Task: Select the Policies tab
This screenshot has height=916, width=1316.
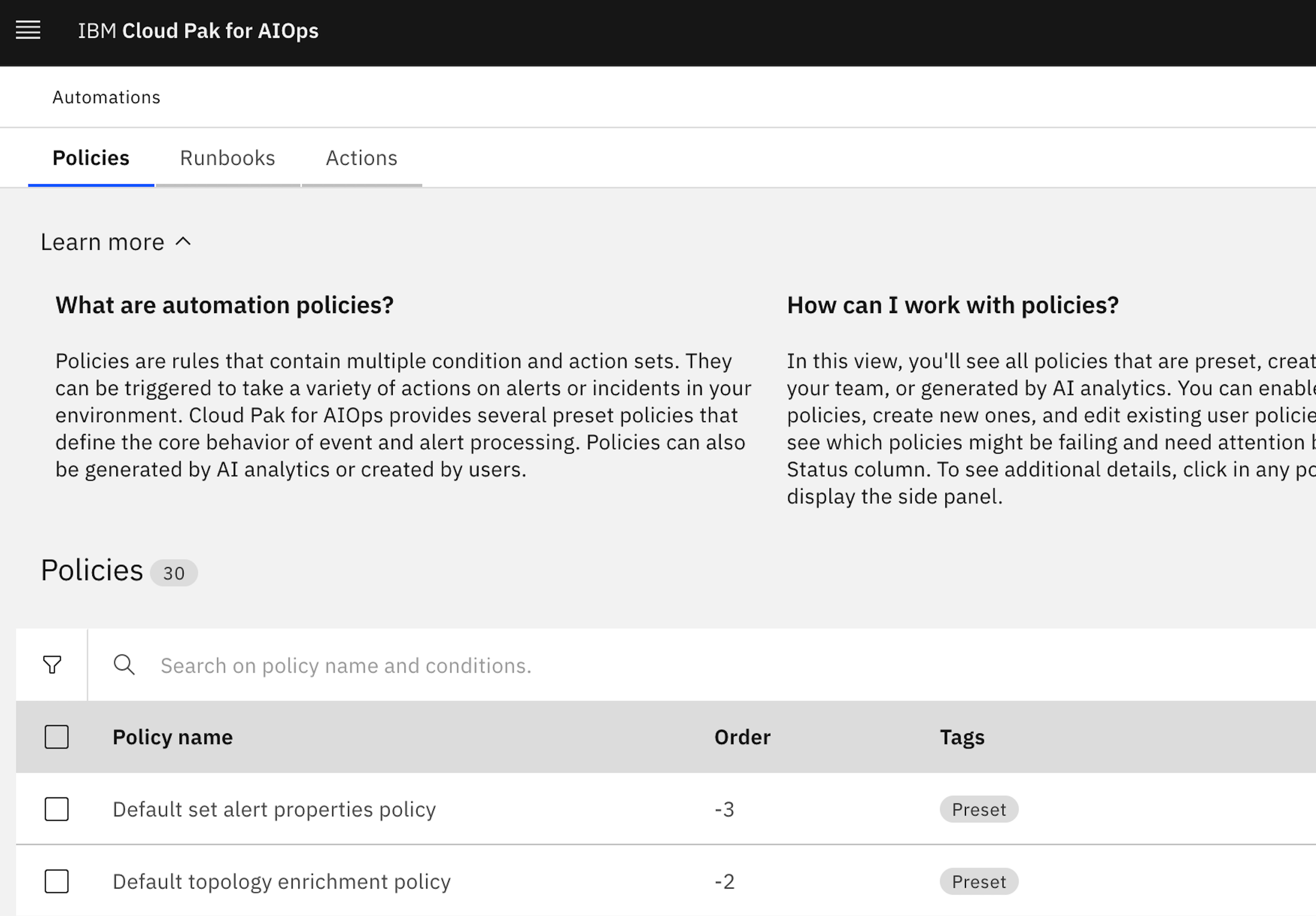Action: (x=91, y=158)
